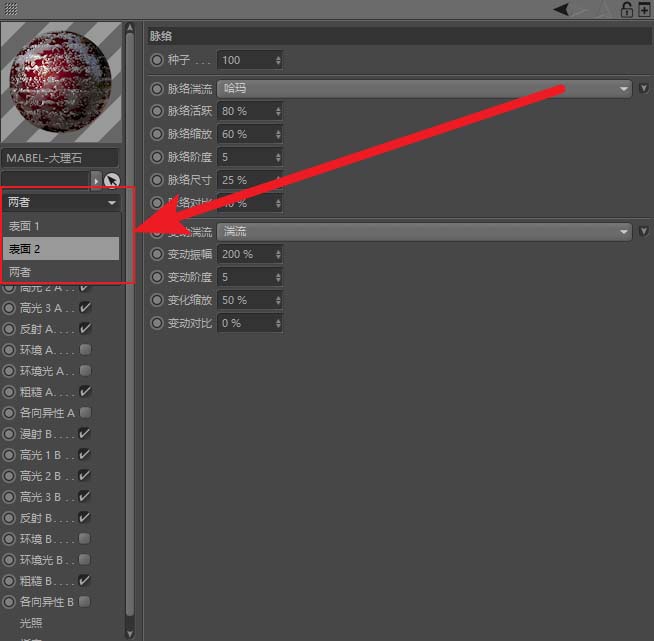This screenshot has width=654, height=641.
Task: Click the animation dot beside 种子
Action: pyautogui.click(x=157, y=60)
